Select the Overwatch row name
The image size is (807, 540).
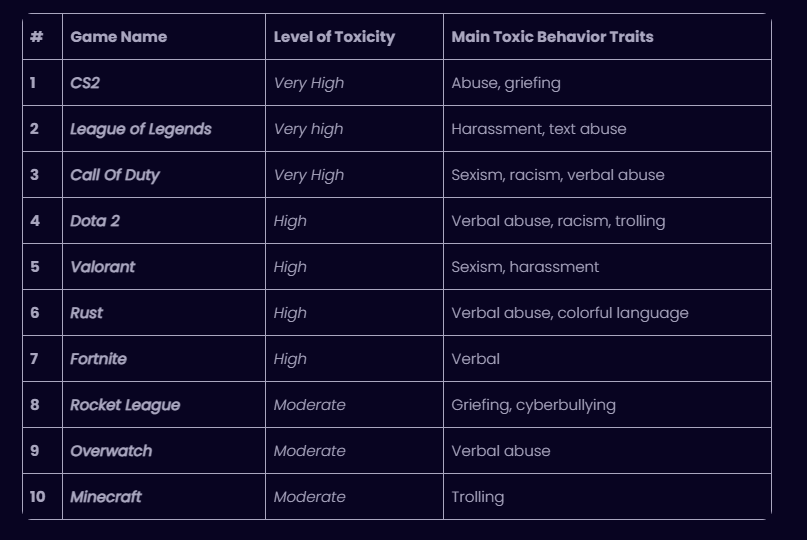click(x=111, y=451)
